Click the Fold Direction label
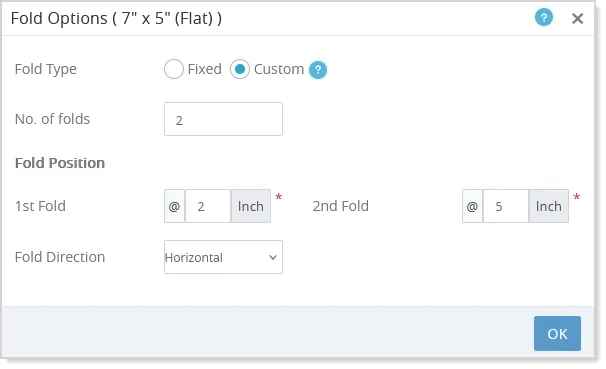This screenshot has height=369, width=606. tap(60, 257)
